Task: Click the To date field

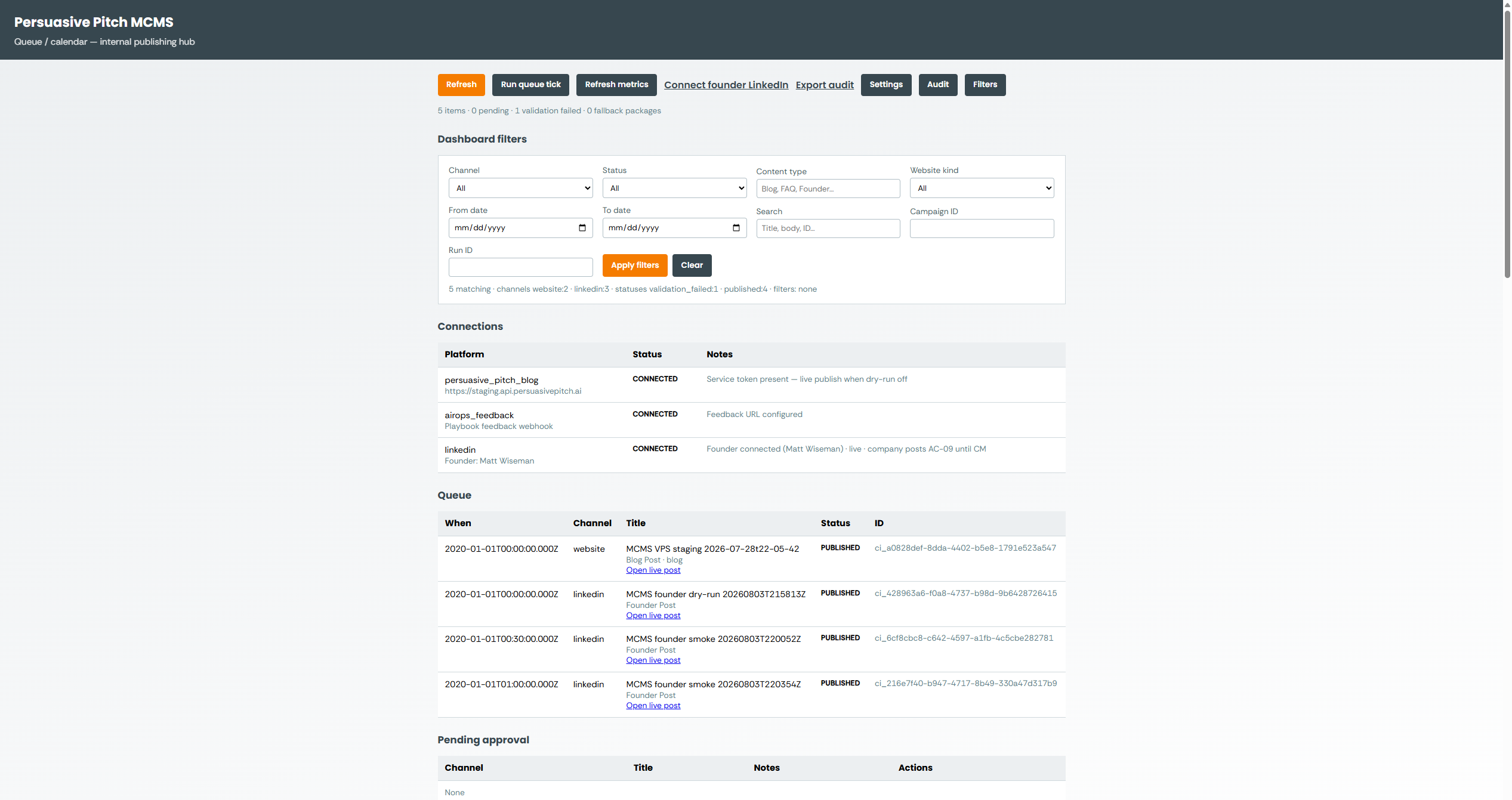Action: point(674,228)
